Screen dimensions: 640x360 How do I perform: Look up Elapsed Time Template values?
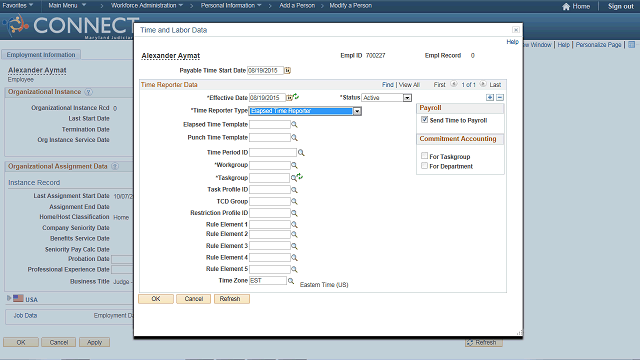294,124
